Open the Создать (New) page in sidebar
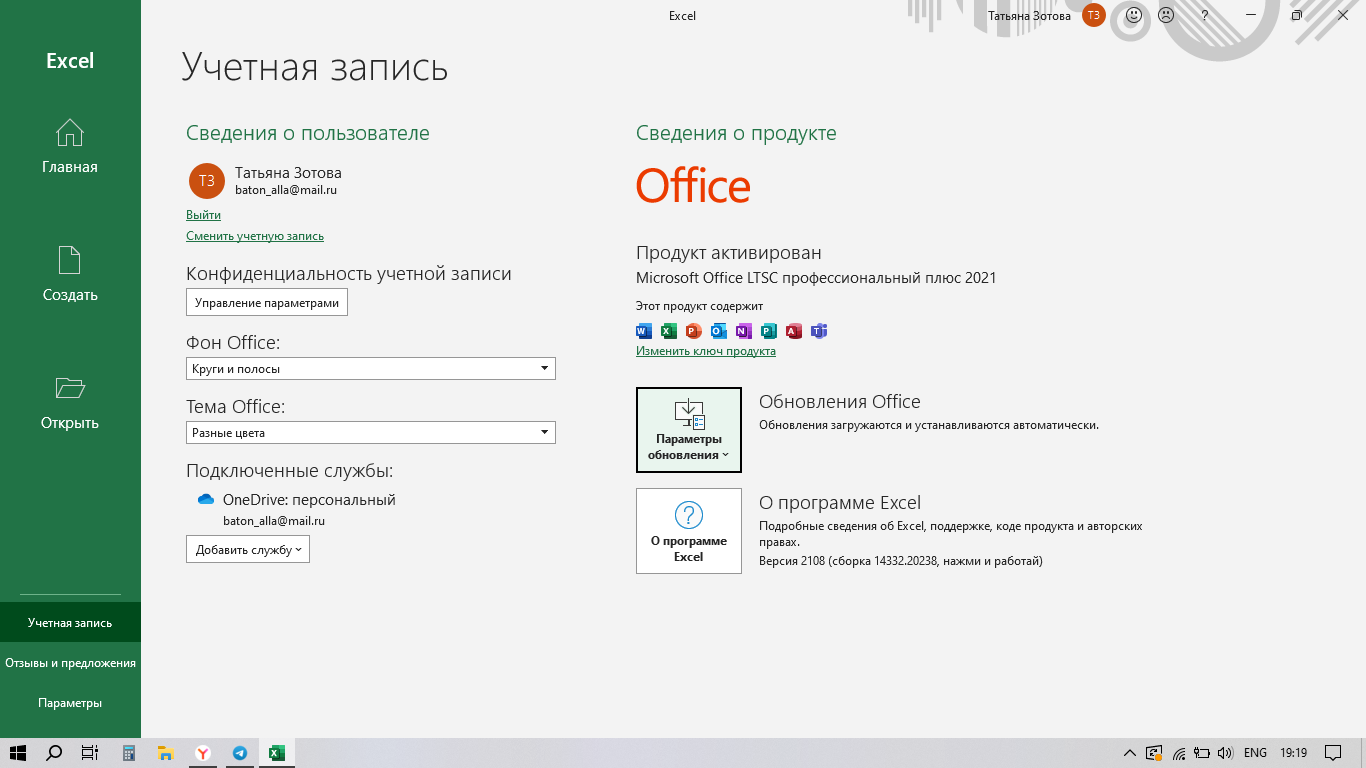 tap(70, 274)
